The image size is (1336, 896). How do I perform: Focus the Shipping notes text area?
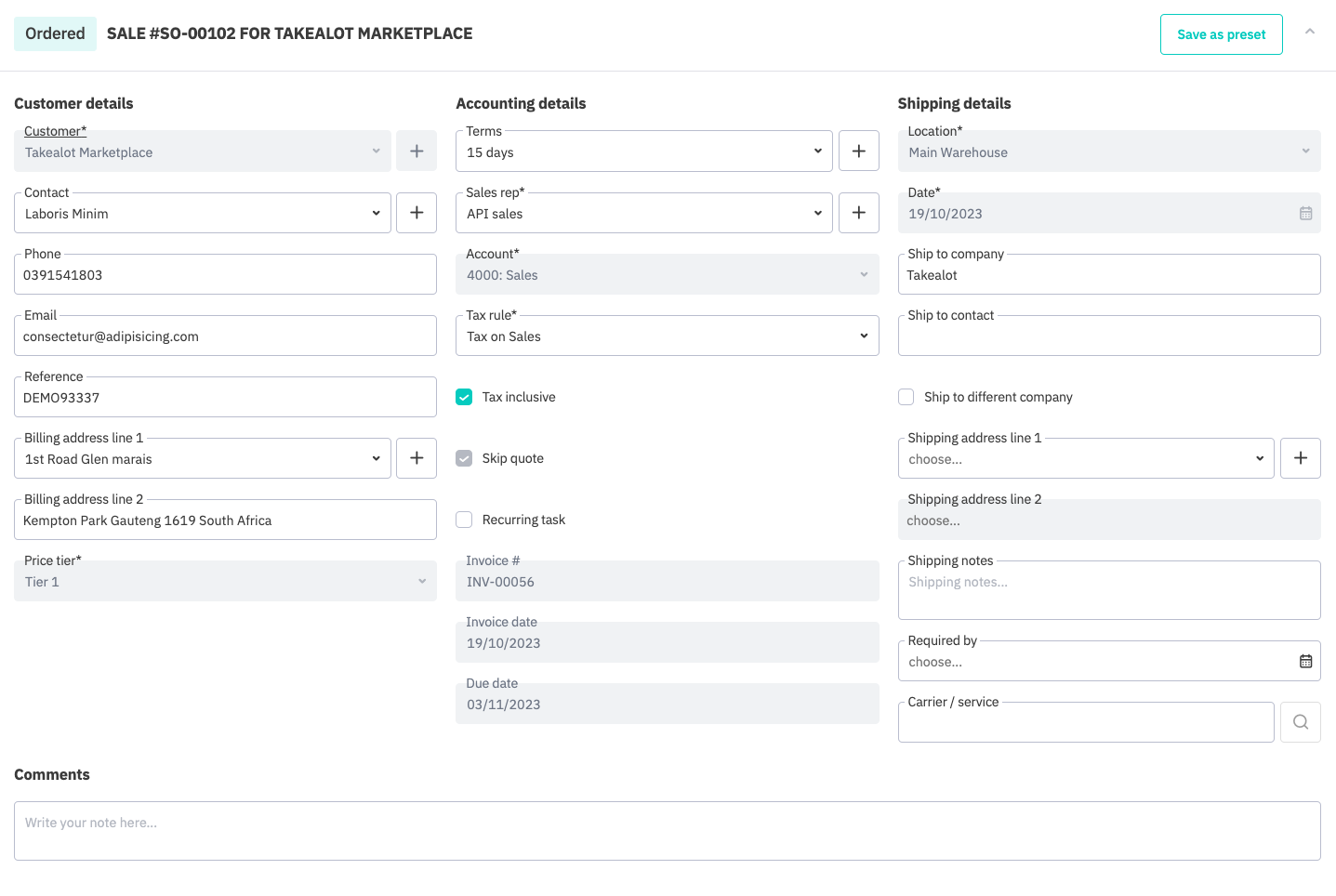tap(1108, 591)
